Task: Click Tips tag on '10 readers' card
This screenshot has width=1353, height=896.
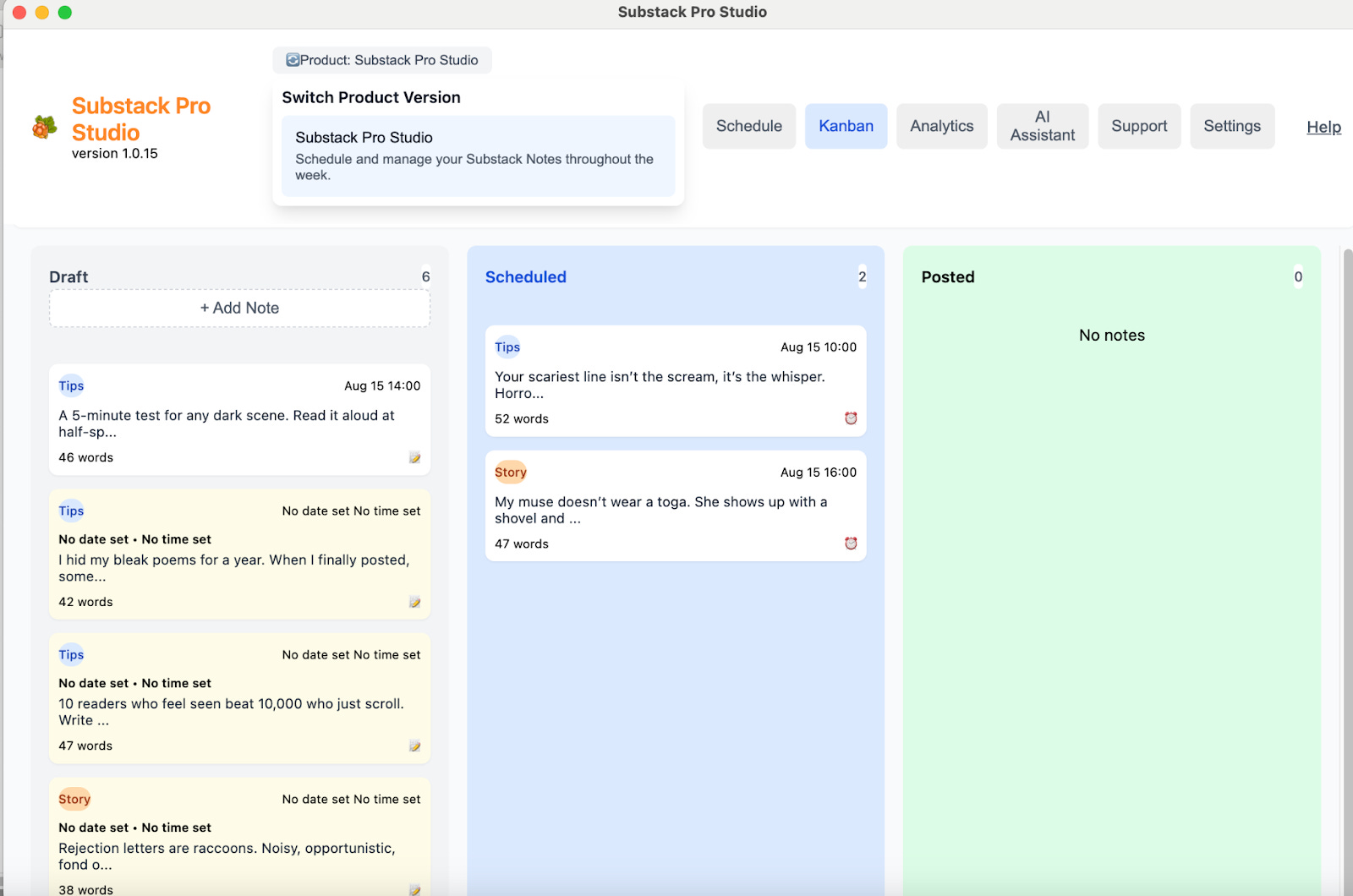Action: 71,655
